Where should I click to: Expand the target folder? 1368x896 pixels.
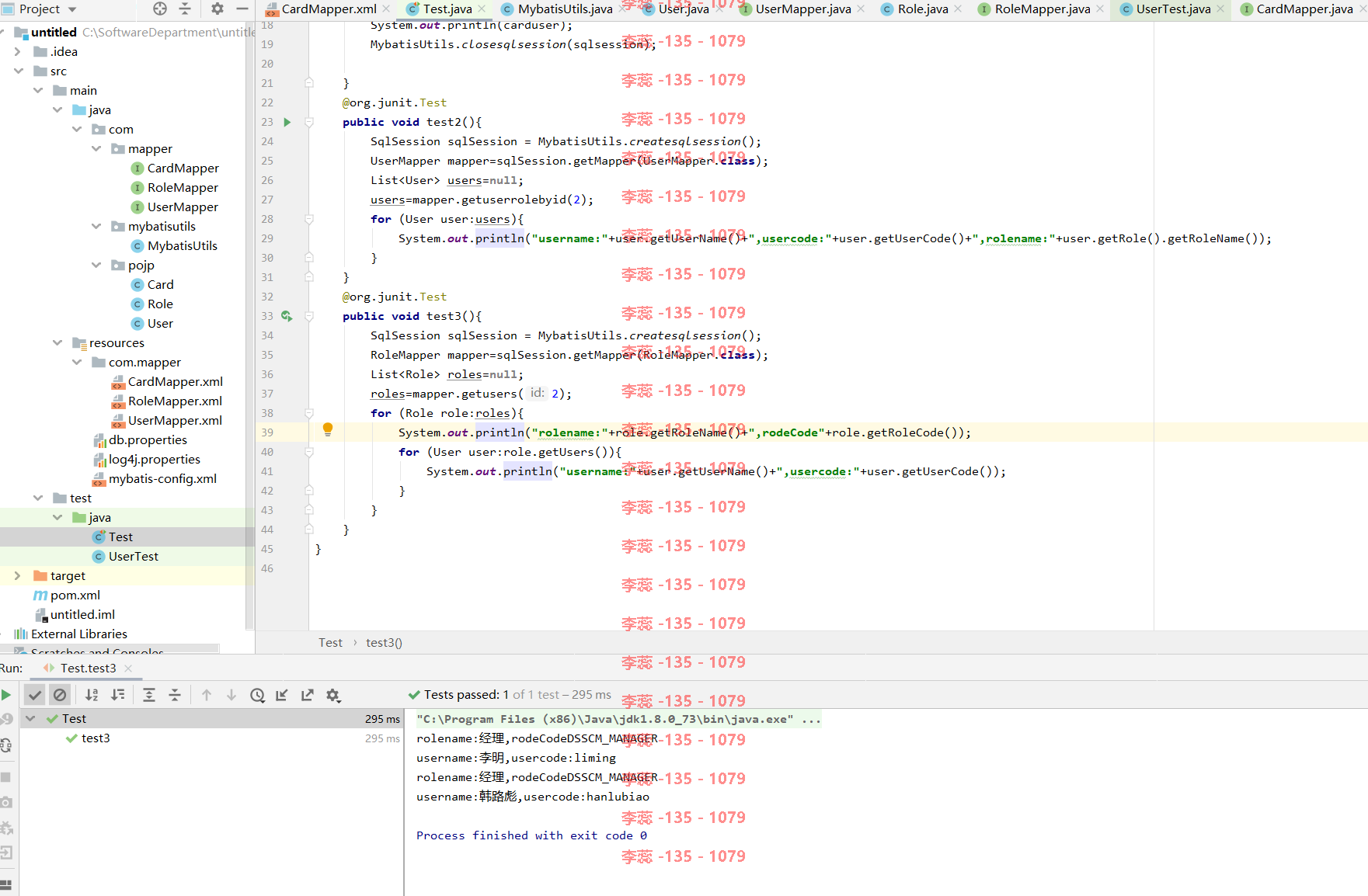(x=19, y=575)
